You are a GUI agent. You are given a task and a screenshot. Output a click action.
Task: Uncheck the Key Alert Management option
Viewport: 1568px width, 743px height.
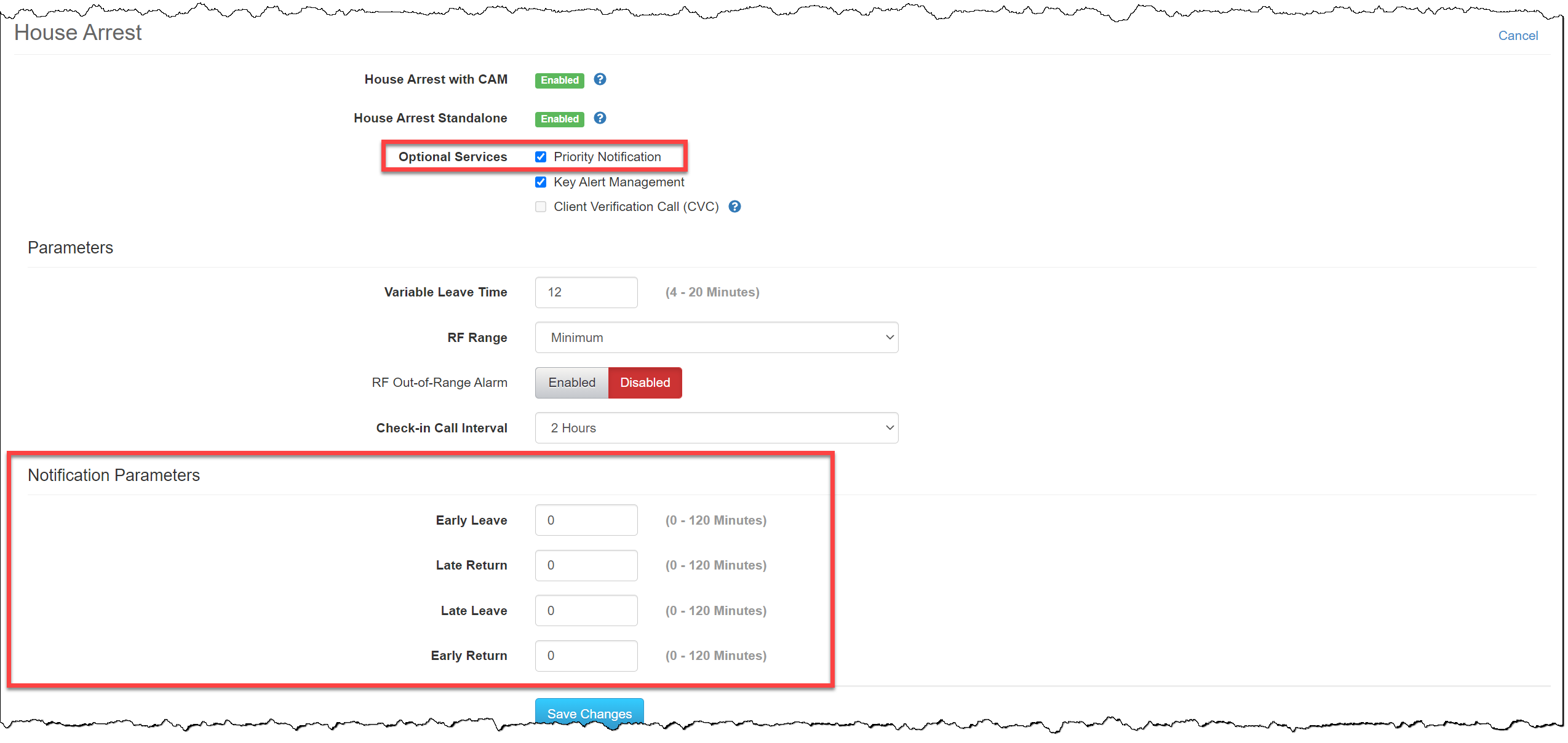(x=541, y=182)
